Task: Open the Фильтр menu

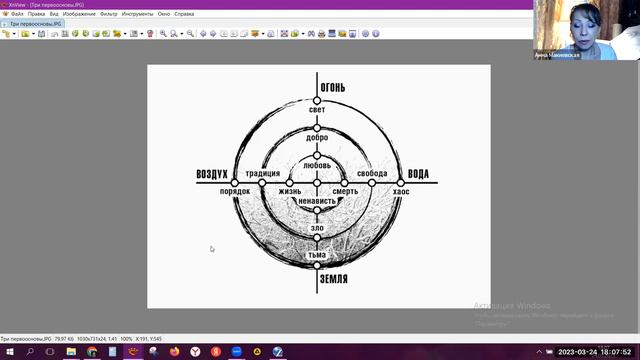Action: tap(109, 14)
